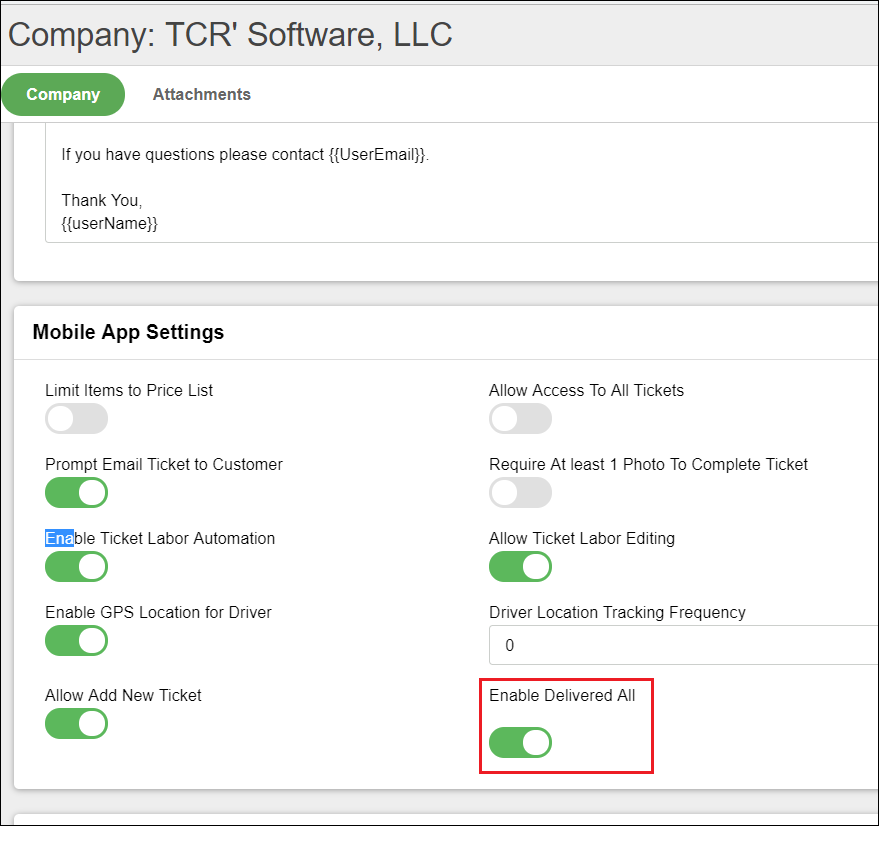
Task: Click the {{UserEmail}} placeholder in the template
Action: pyautogui.click(x=378, y=155)
